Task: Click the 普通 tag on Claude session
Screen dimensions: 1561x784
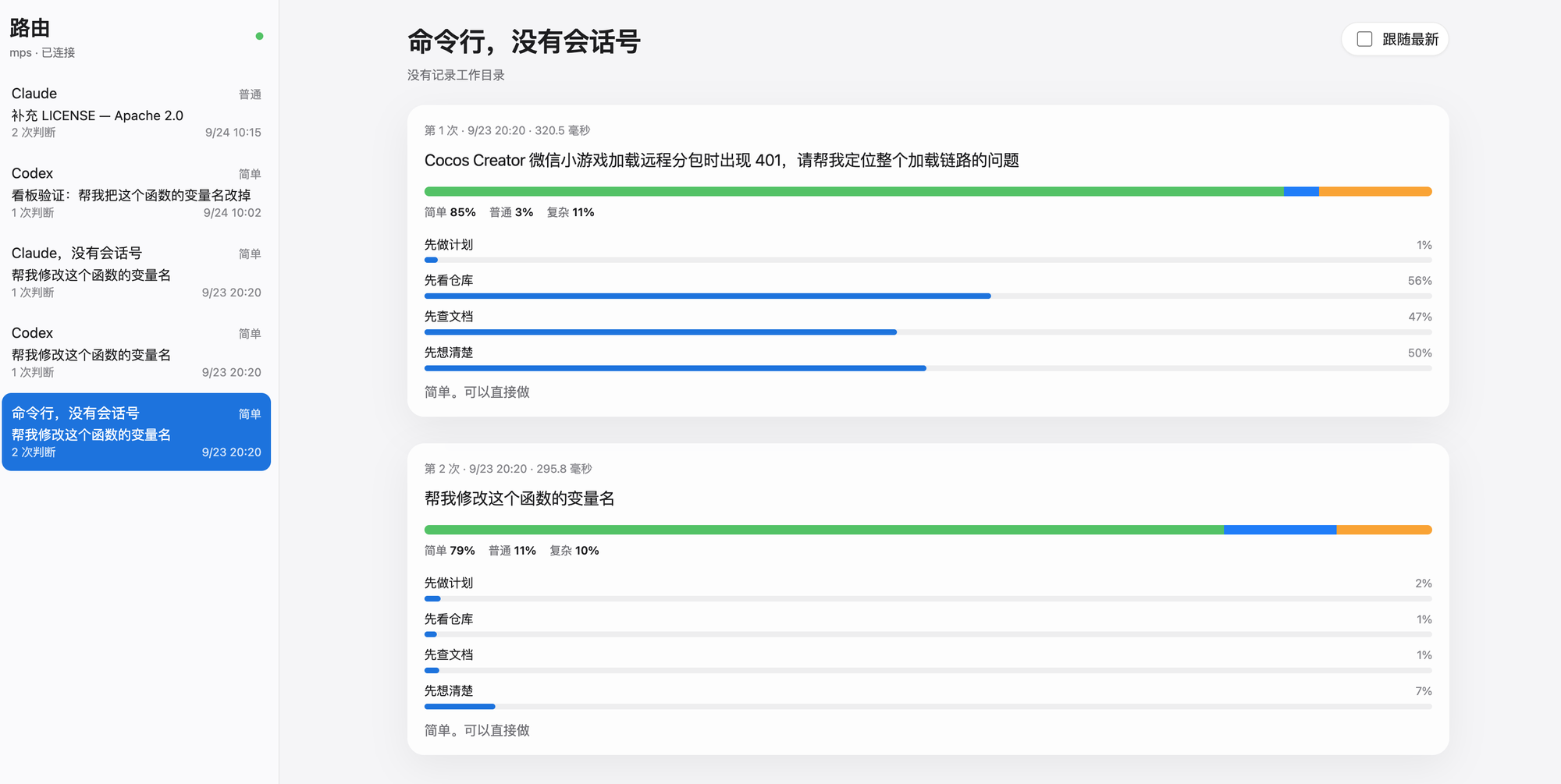Action: [250, 94]
